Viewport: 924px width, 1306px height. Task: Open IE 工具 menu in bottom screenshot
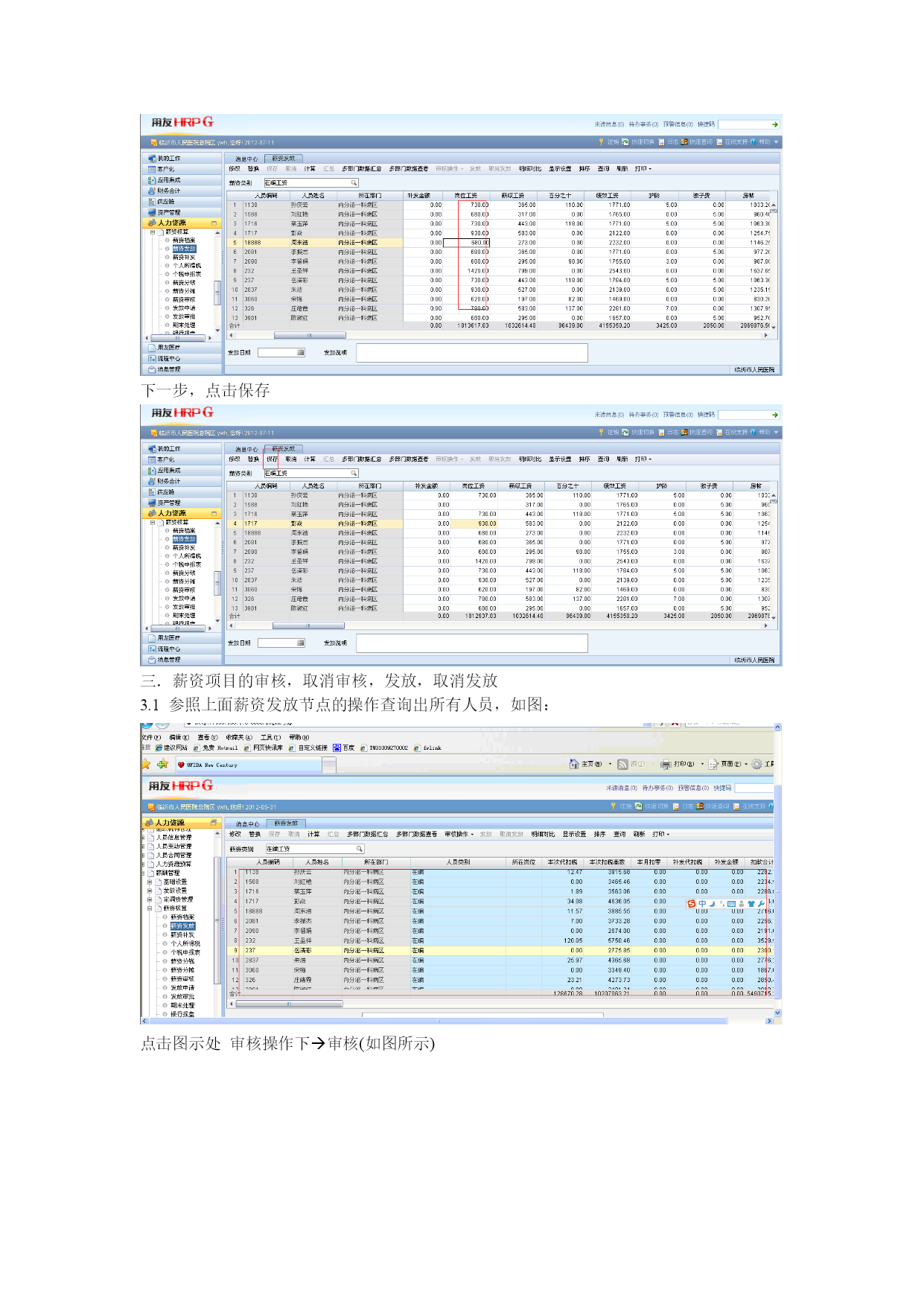coord(270,737)
